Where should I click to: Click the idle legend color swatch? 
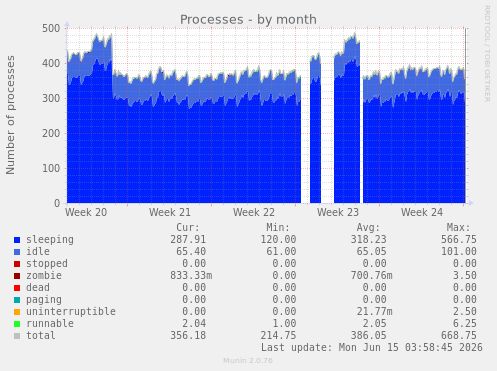click(x=17, y=252)
